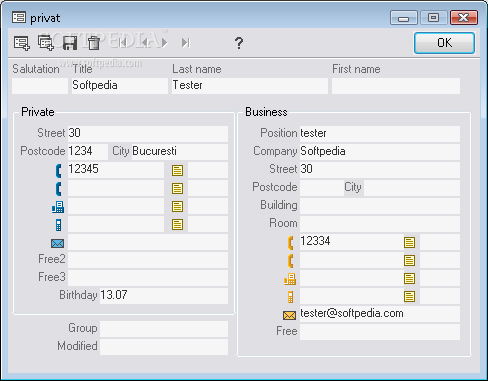The width and height of the screenshot is (488, 381).
Task: Click private phone field showing 12345
Action: pos(116,170)
